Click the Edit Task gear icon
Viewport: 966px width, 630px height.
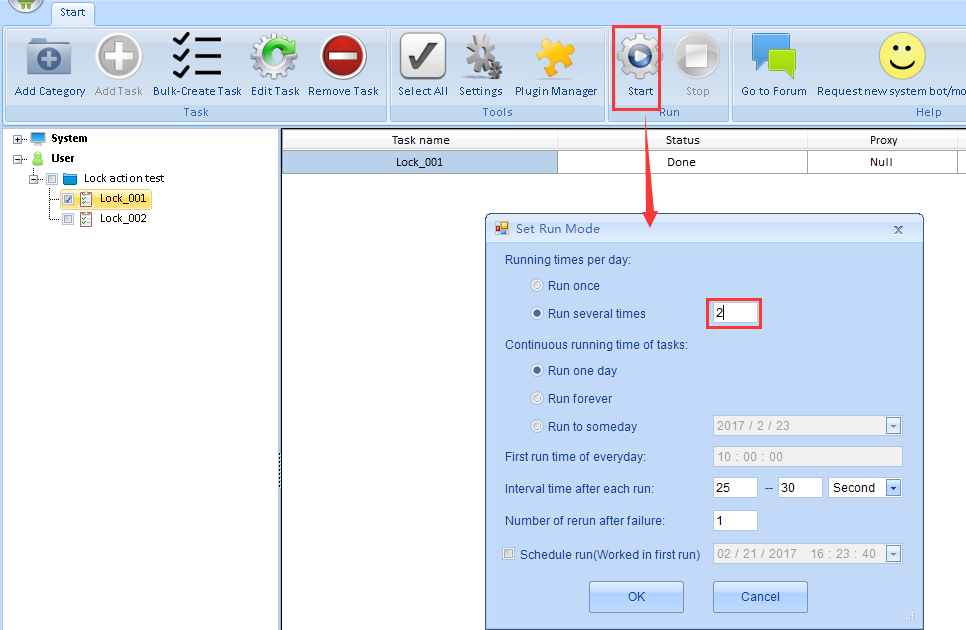click(x=274, y=57)
